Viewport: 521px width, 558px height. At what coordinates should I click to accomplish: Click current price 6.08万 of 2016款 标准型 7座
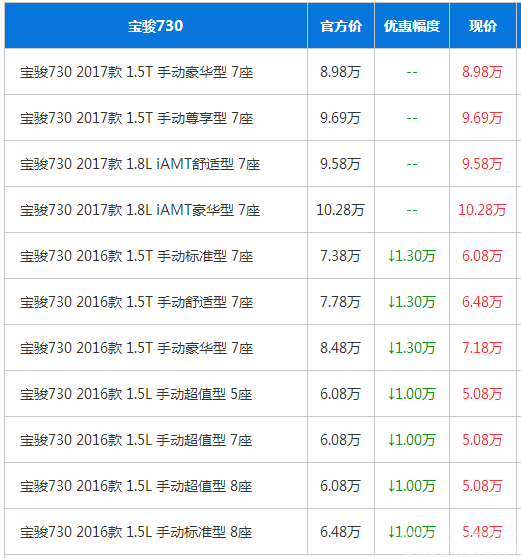coord(482,256)
